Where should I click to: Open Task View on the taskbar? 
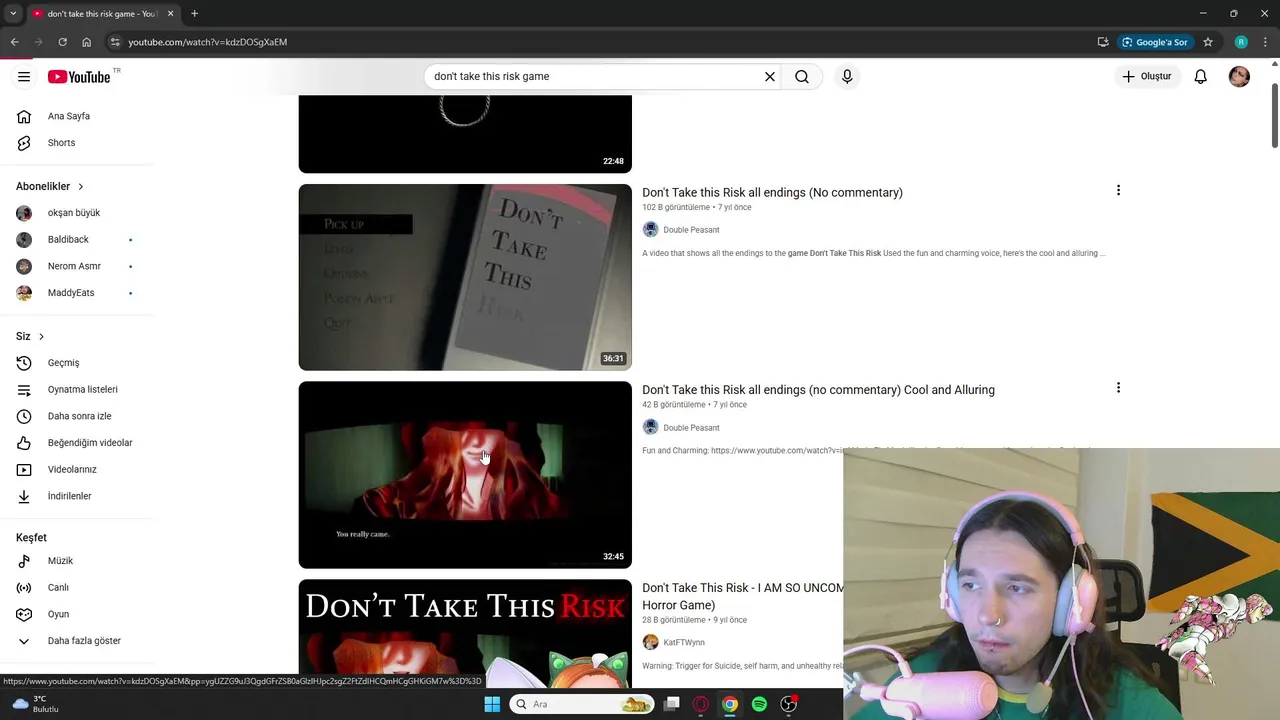[672, 704]
